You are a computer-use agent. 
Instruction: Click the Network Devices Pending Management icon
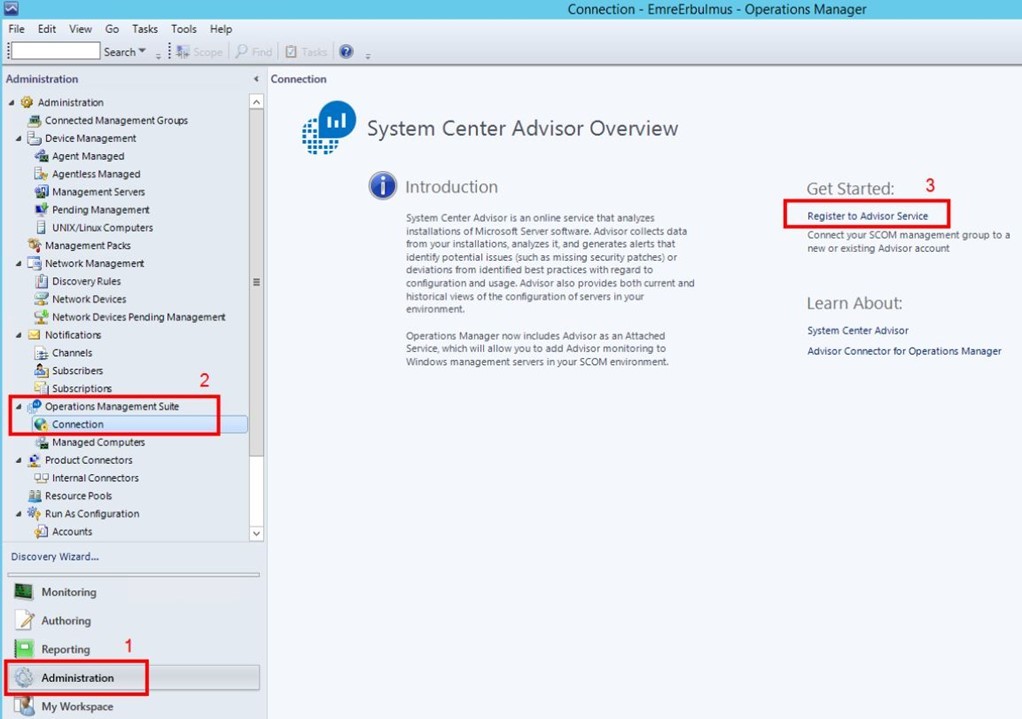tap(41, 317)
